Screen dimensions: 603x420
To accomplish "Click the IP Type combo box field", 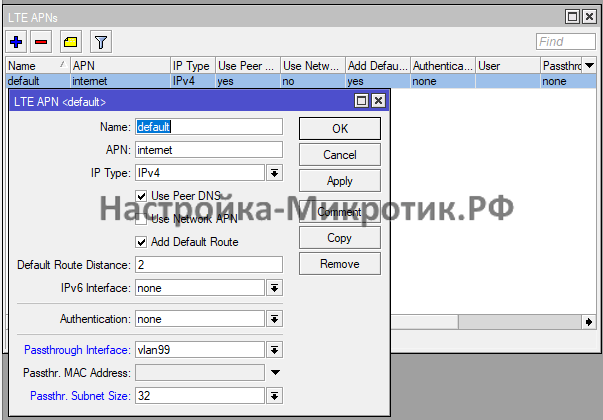I will coord(200,173).
